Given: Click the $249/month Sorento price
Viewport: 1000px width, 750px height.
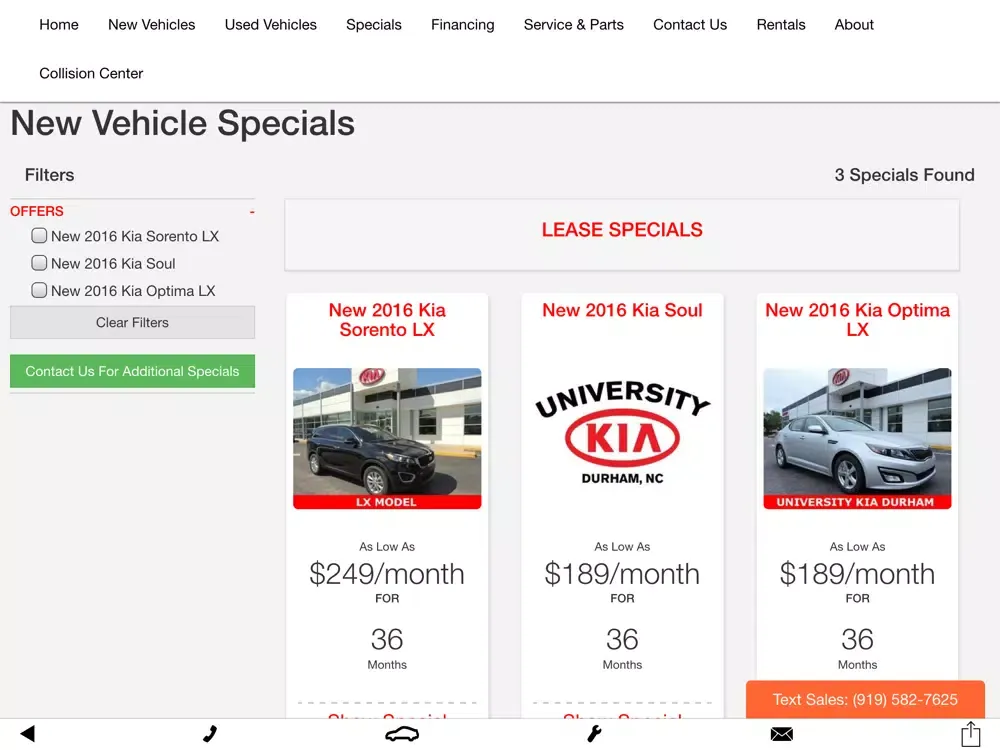Looking at the screenshot, I should [387, 574].
